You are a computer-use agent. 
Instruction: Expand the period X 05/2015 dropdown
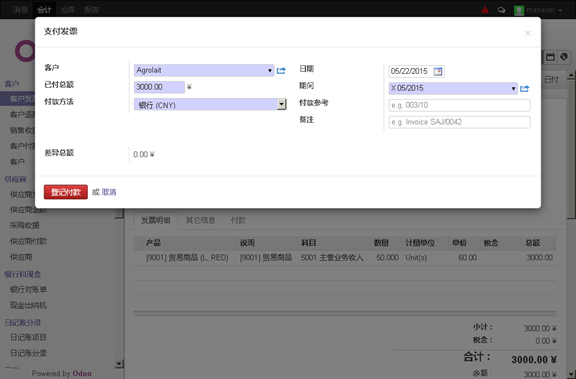[513, 89]
